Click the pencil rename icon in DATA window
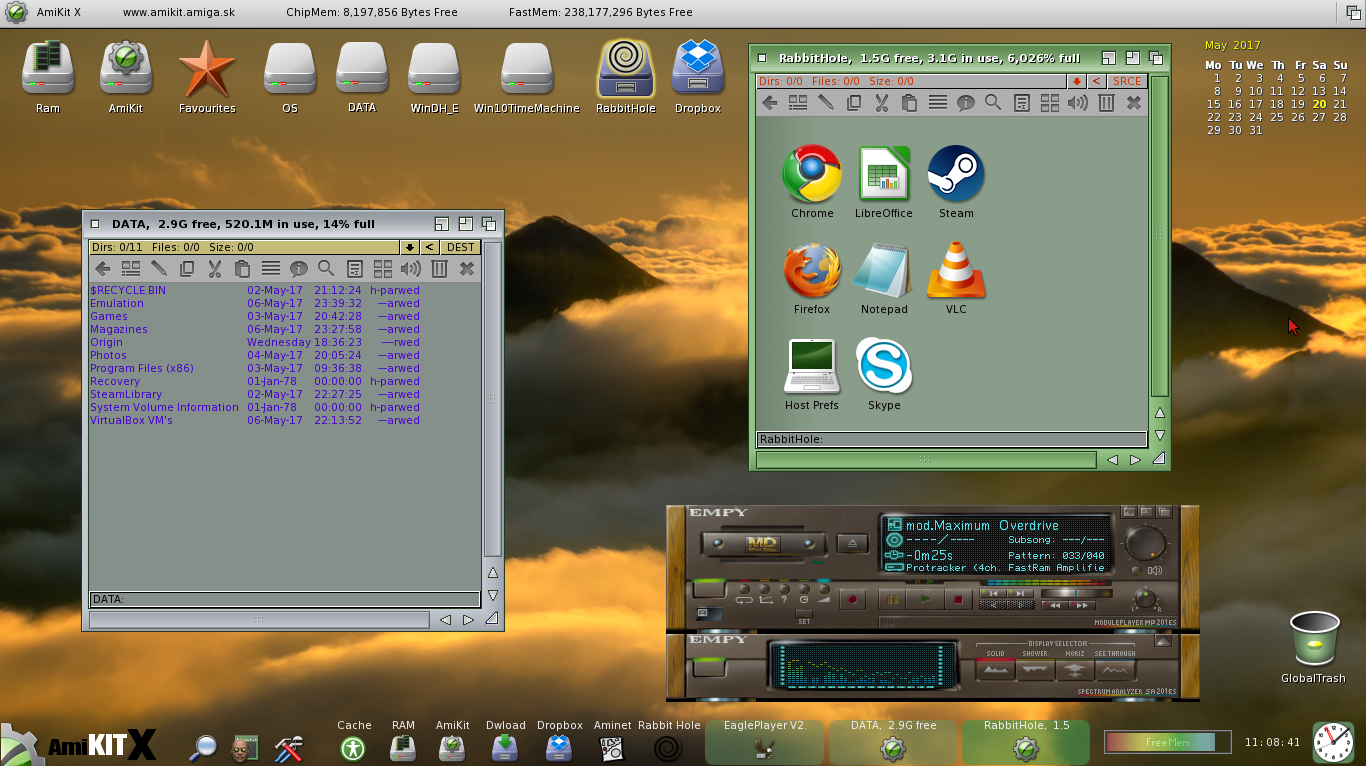 pyautogui.click(x=158, y=268)
